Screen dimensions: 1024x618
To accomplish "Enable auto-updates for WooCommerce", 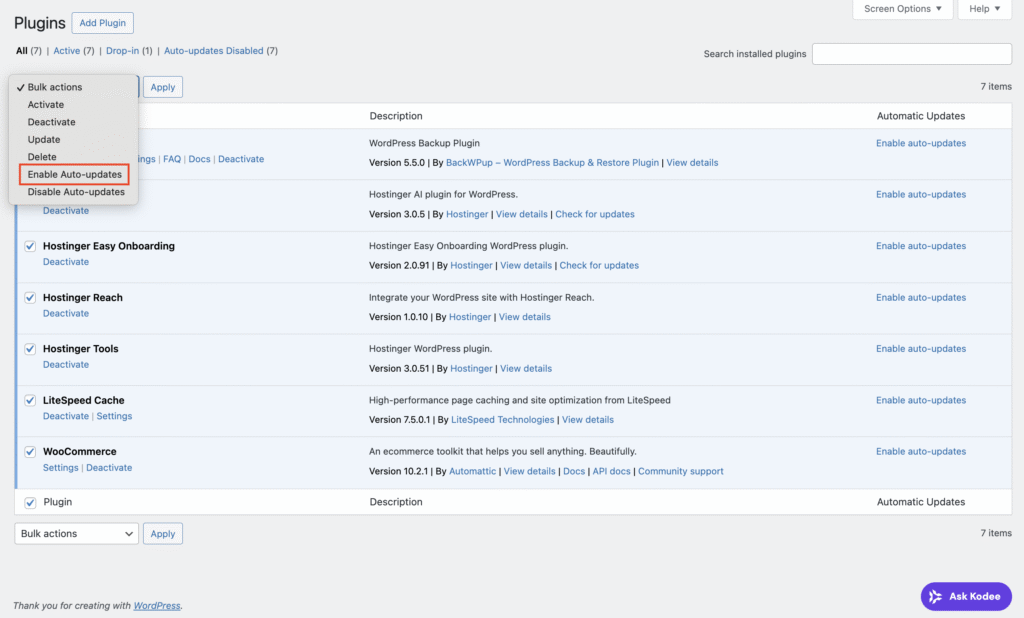I will pos(920,451).
